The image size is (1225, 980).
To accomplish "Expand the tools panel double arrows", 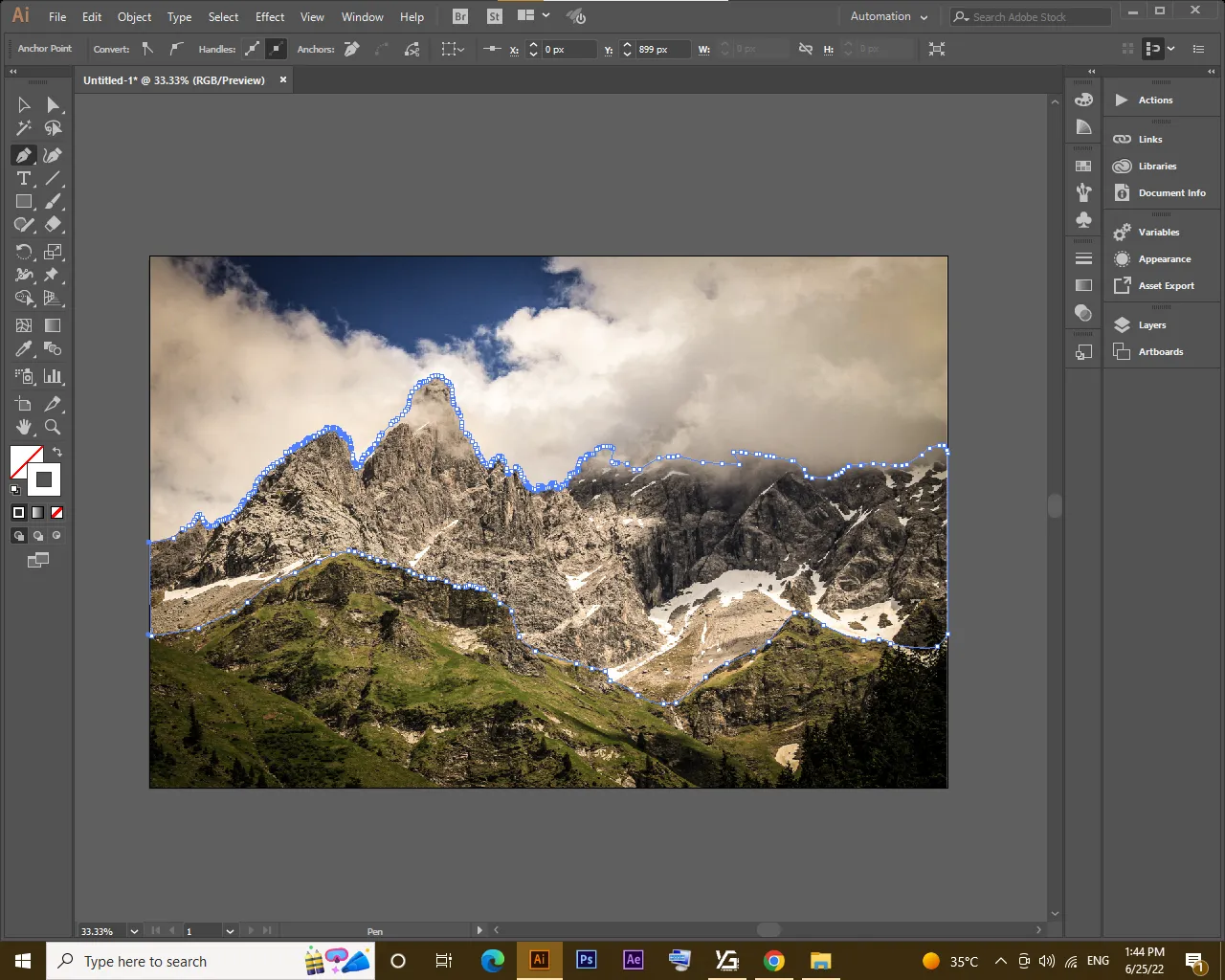I will (13, 72).
